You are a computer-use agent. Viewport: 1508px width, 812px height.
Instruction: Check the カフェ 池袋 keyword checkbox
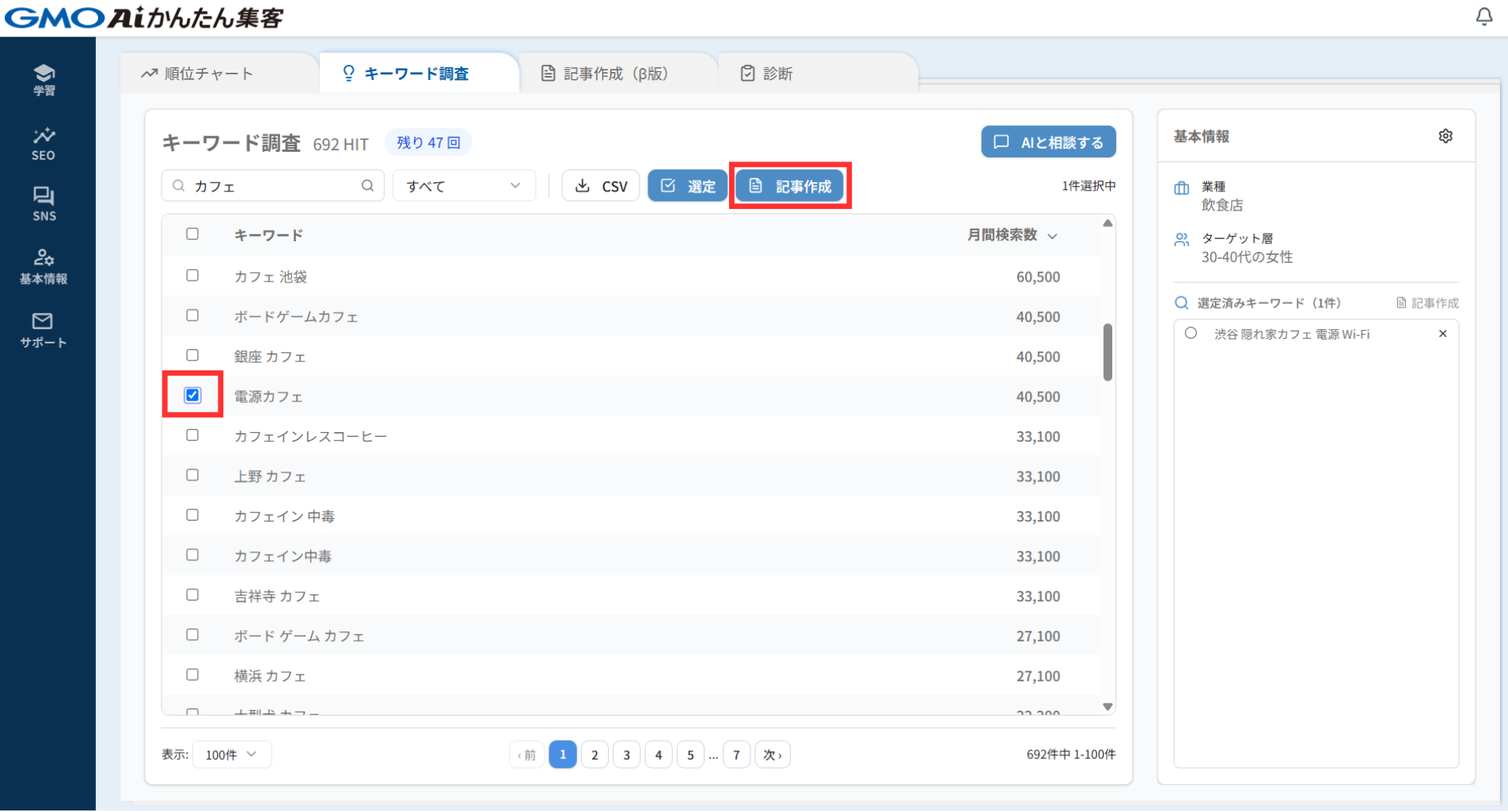coord(192,275)
